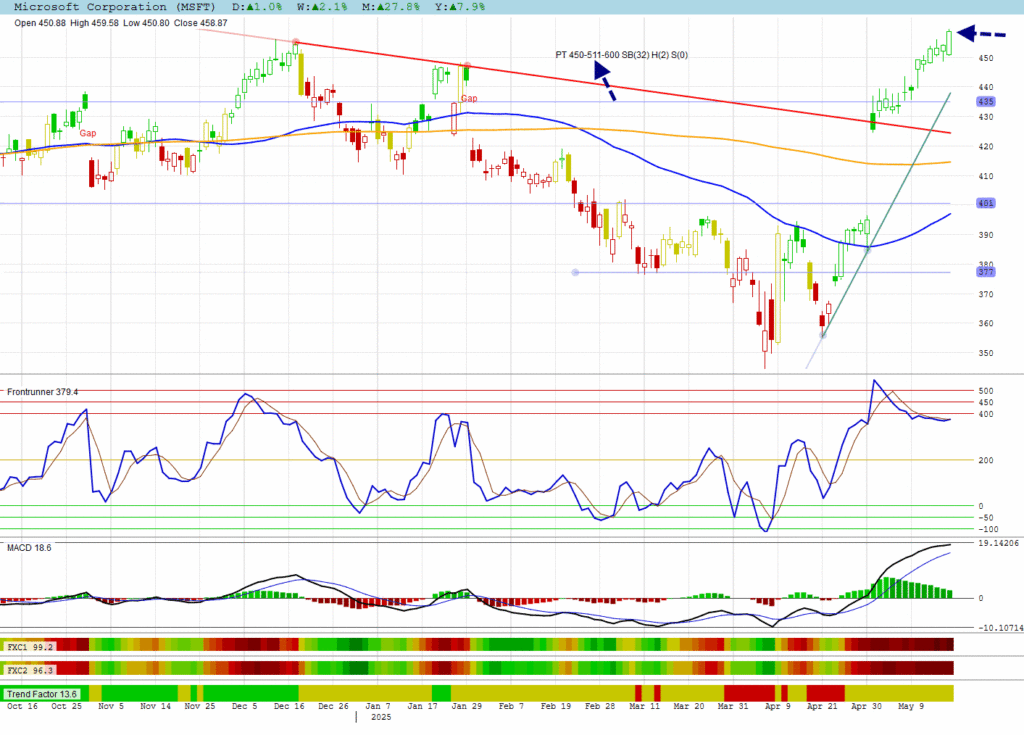Select the 435 price level tag

[x=985, y=102]
